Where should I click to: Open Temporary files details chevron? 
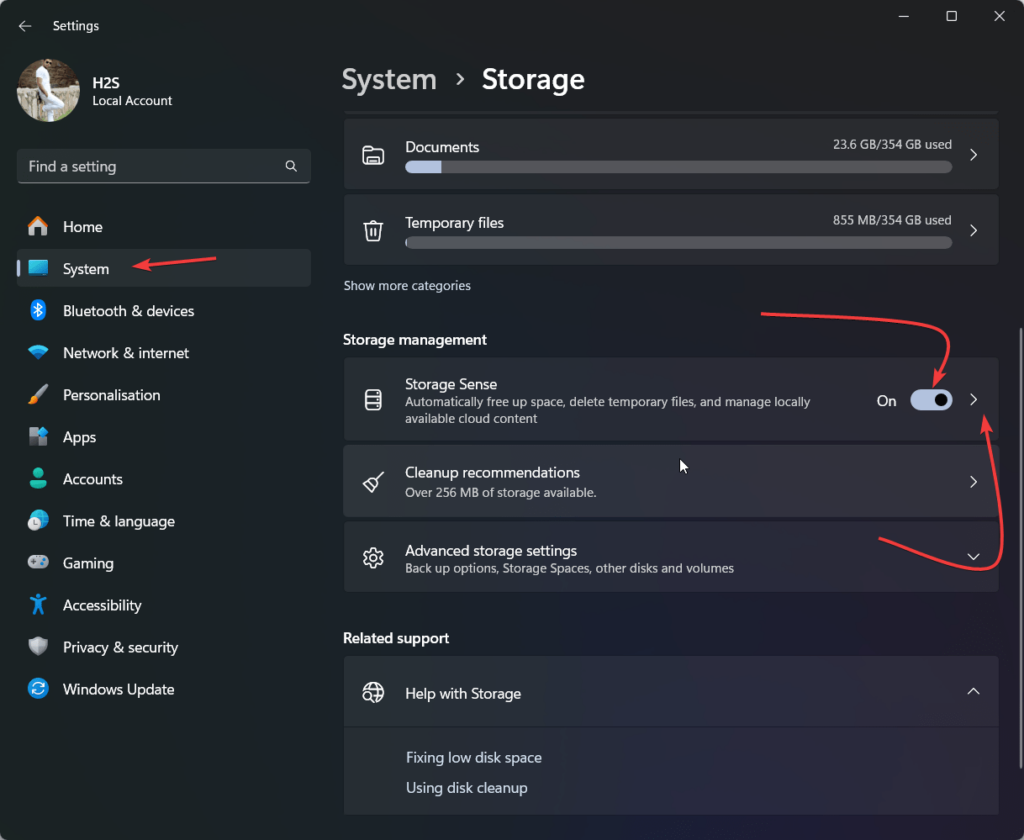[x=973, y=231]
